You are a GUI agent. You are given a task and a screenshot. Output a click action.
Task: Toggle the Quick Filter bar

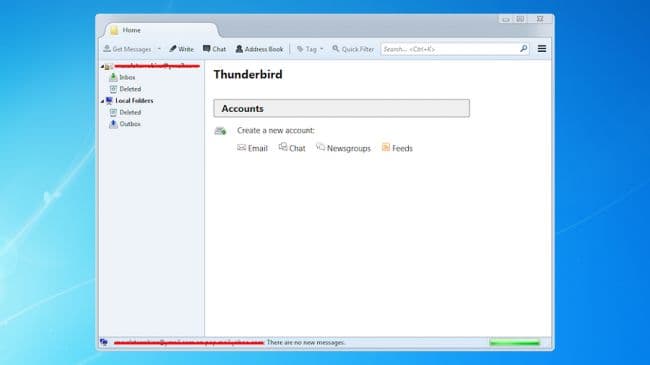pos(353,49)
